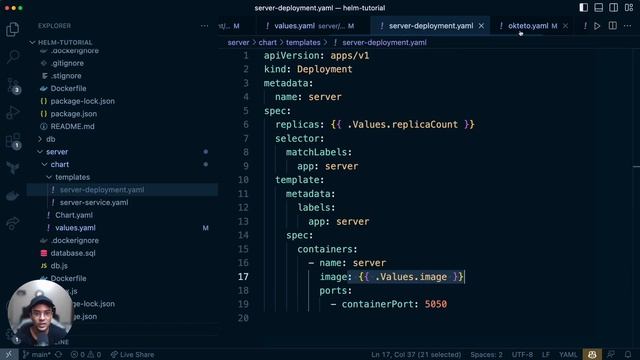Click the main* git branch in status bar
Screen dimensions: 640x360
(36, 354)
